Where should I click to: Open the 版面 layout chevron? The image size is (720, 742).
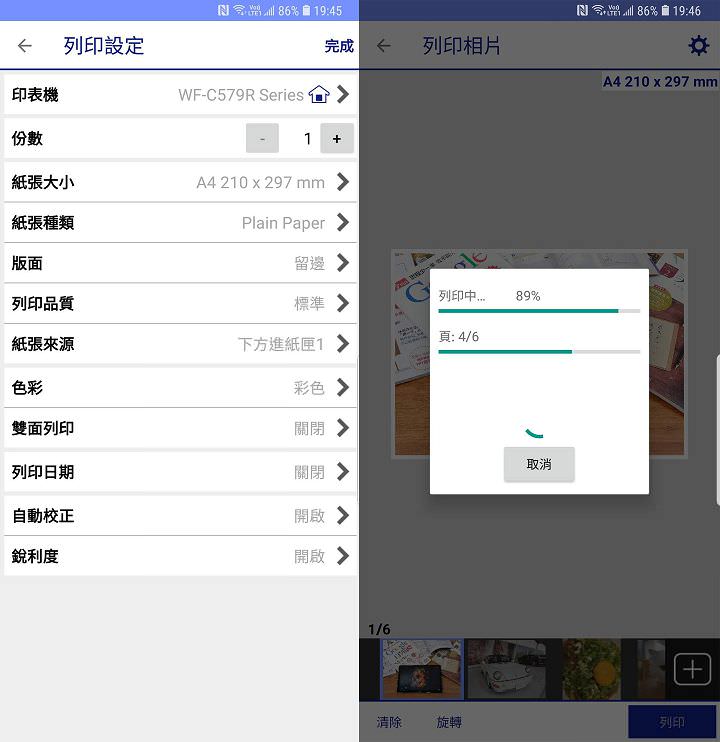[x=343, y=263]
